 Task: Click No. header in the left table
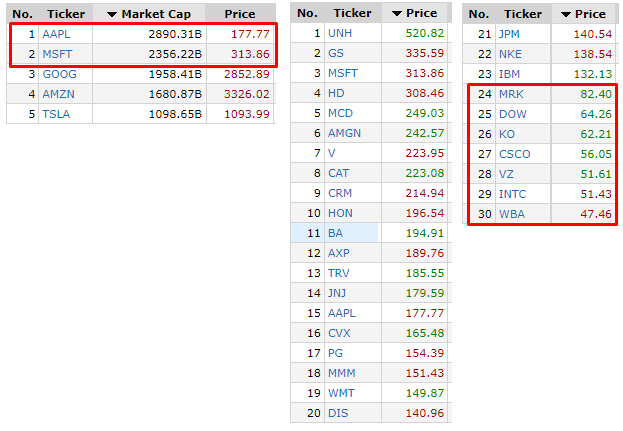23,14
